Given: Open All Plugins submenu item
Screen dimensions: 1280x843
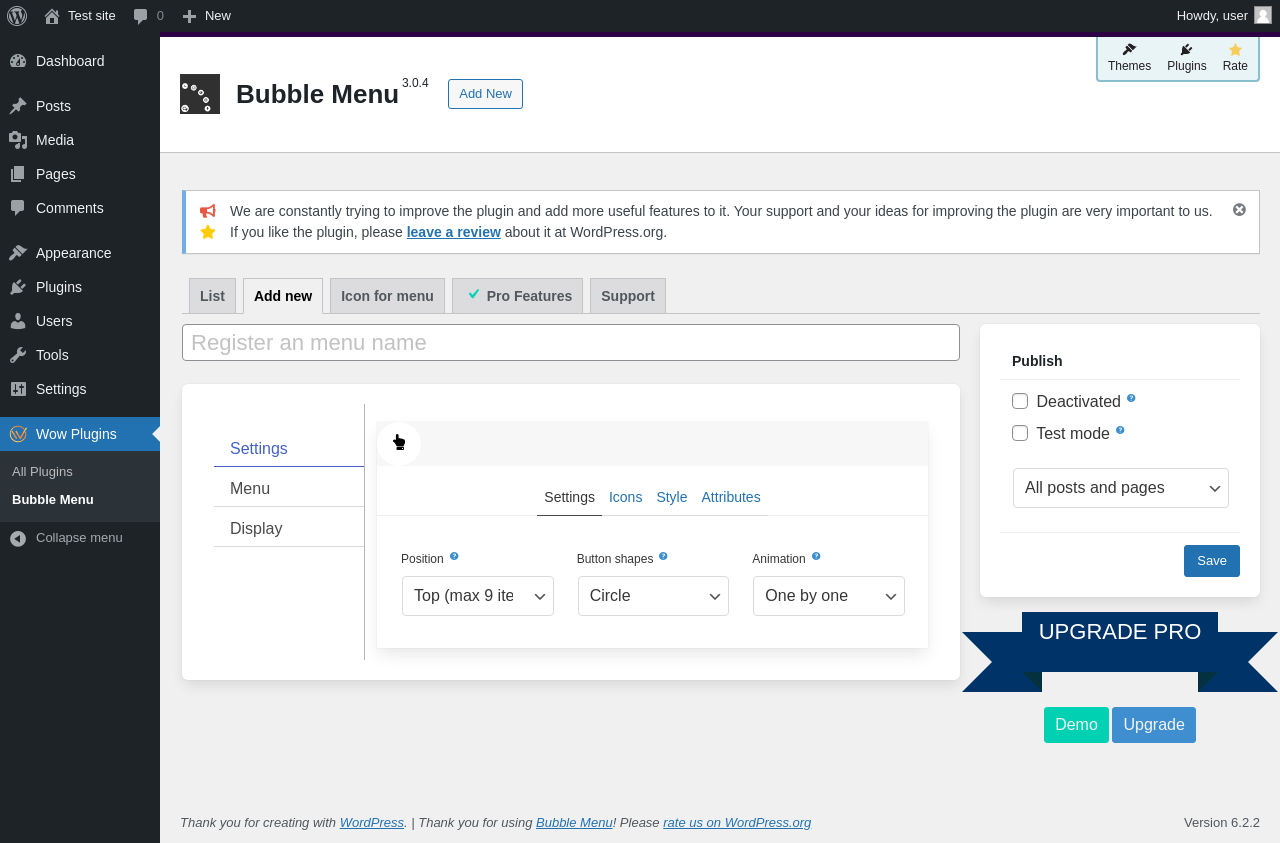Looking at the screenshot, I should [x=80, y=472].
